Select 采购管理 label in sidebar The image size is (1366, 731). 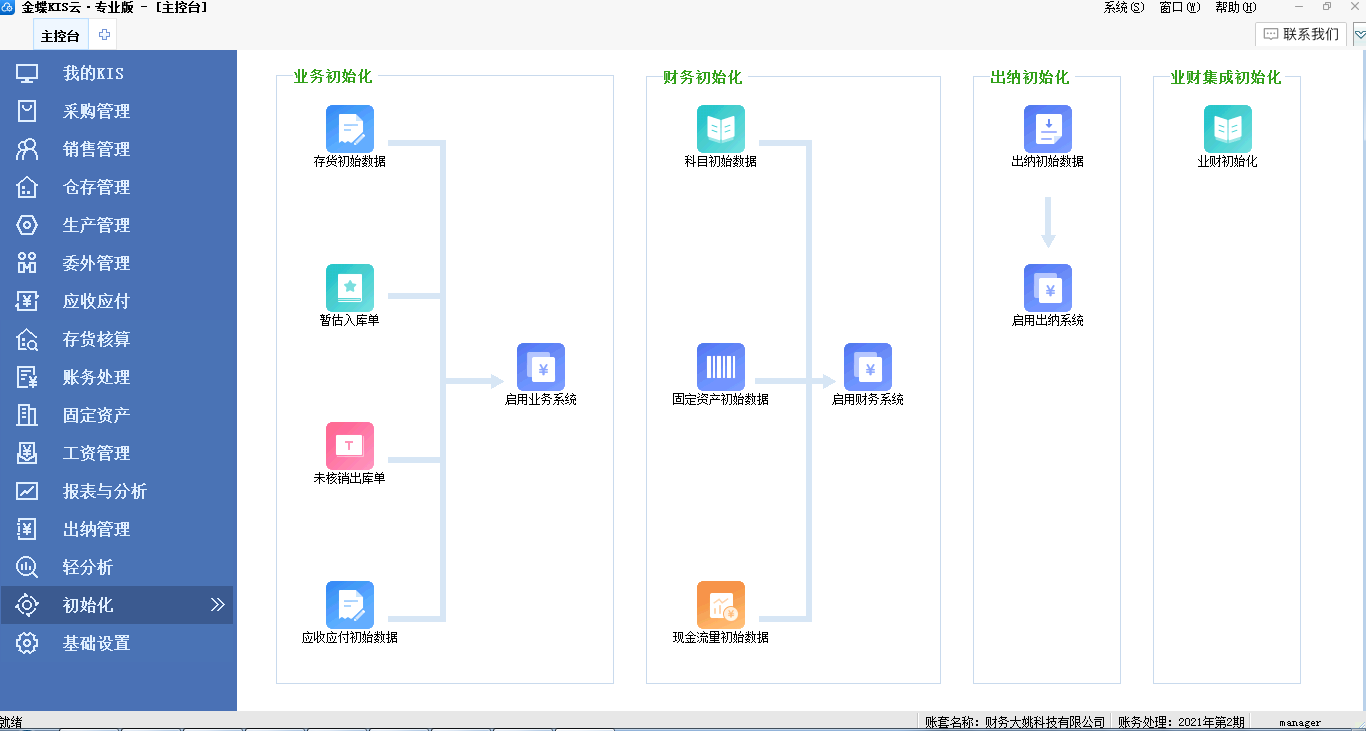click(x=96, y=111)
